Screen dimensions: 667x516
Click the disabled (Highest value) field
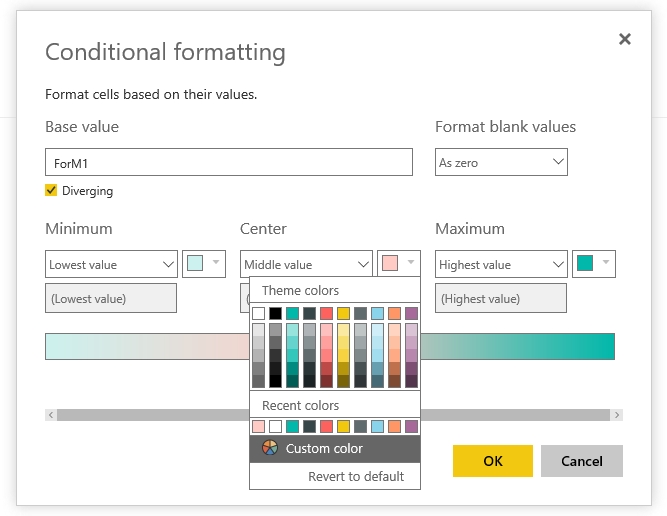coord(501,298)
